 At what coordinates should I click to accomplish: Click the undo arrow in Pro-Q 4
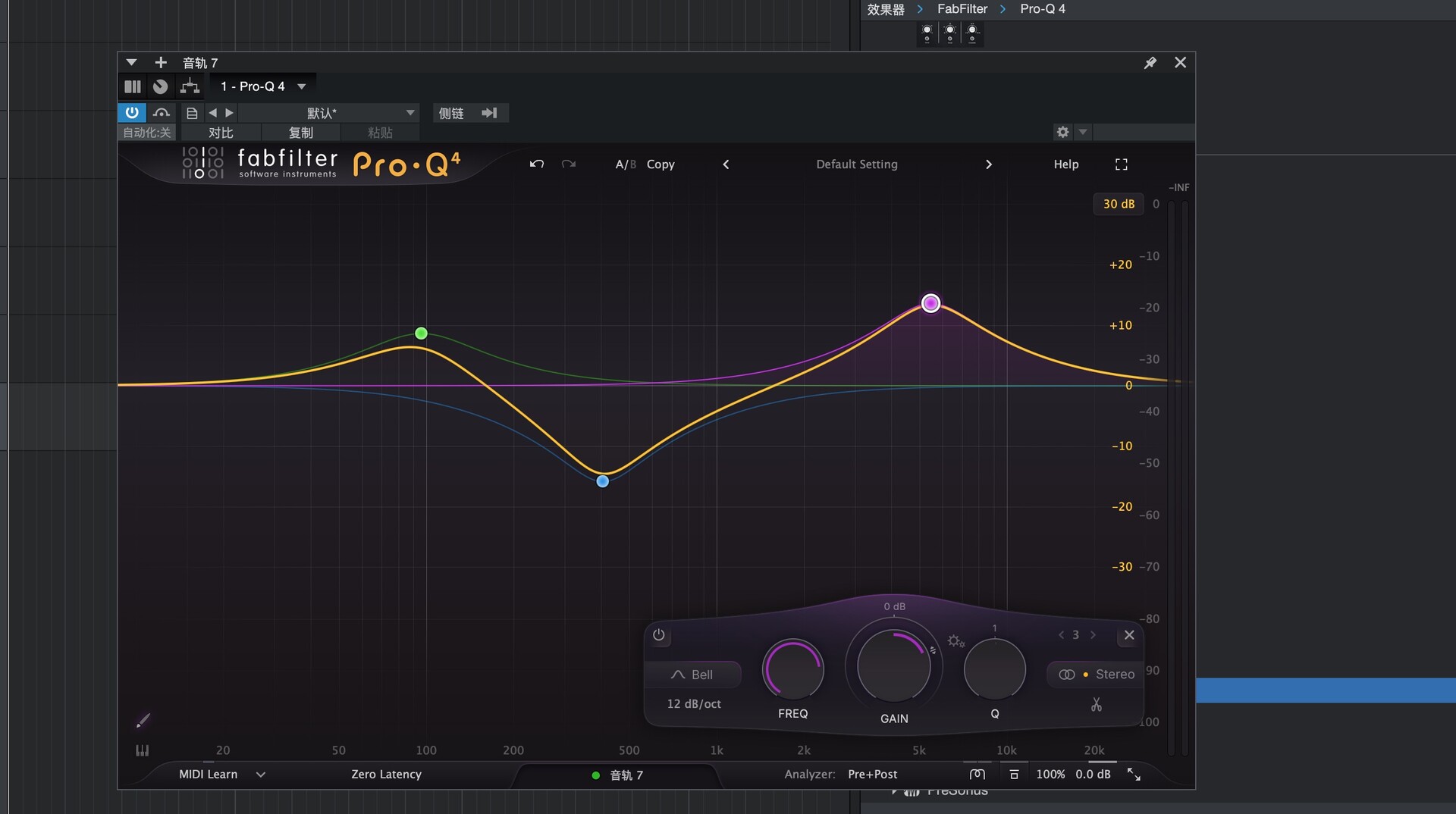coord(536,164)
